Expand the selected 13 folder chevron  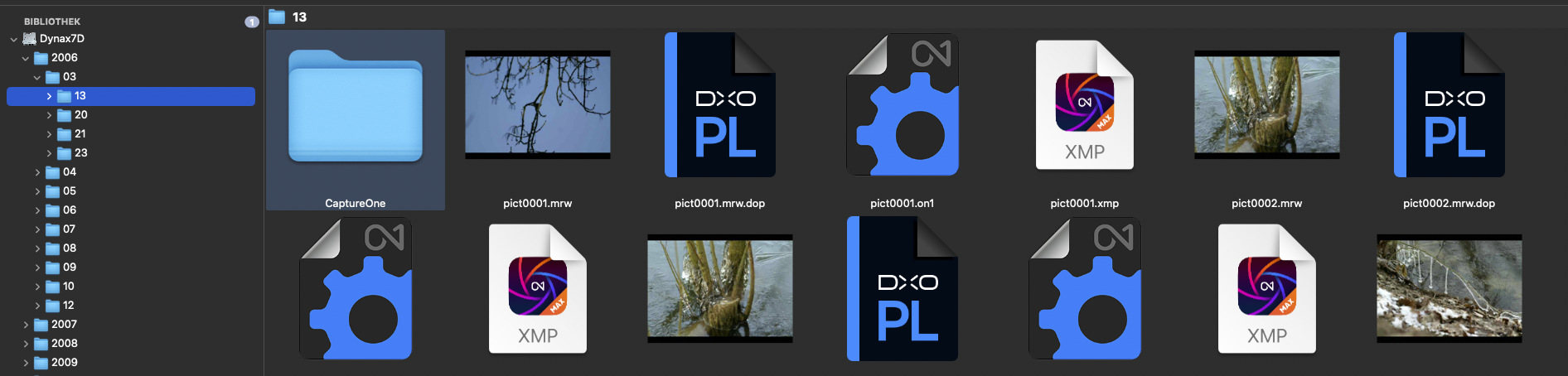coord(49,96)
